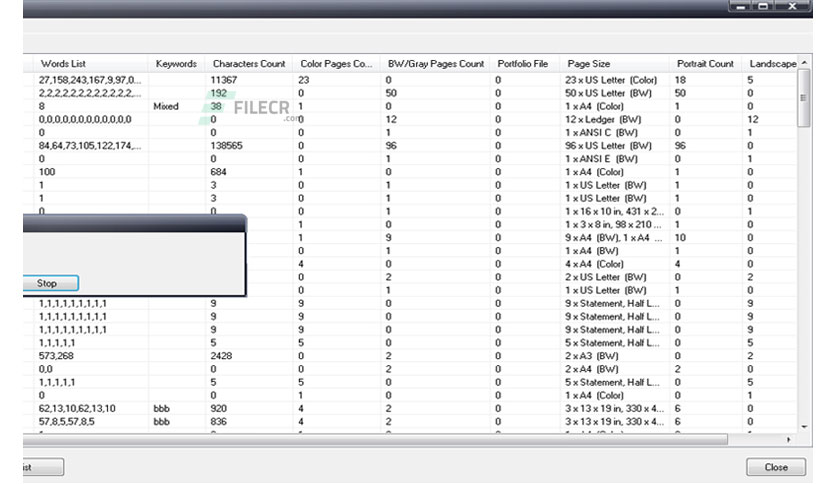The image size is (836, 484).
Task: Select the portrait count cell '96'
Action: tap(680, 146)
